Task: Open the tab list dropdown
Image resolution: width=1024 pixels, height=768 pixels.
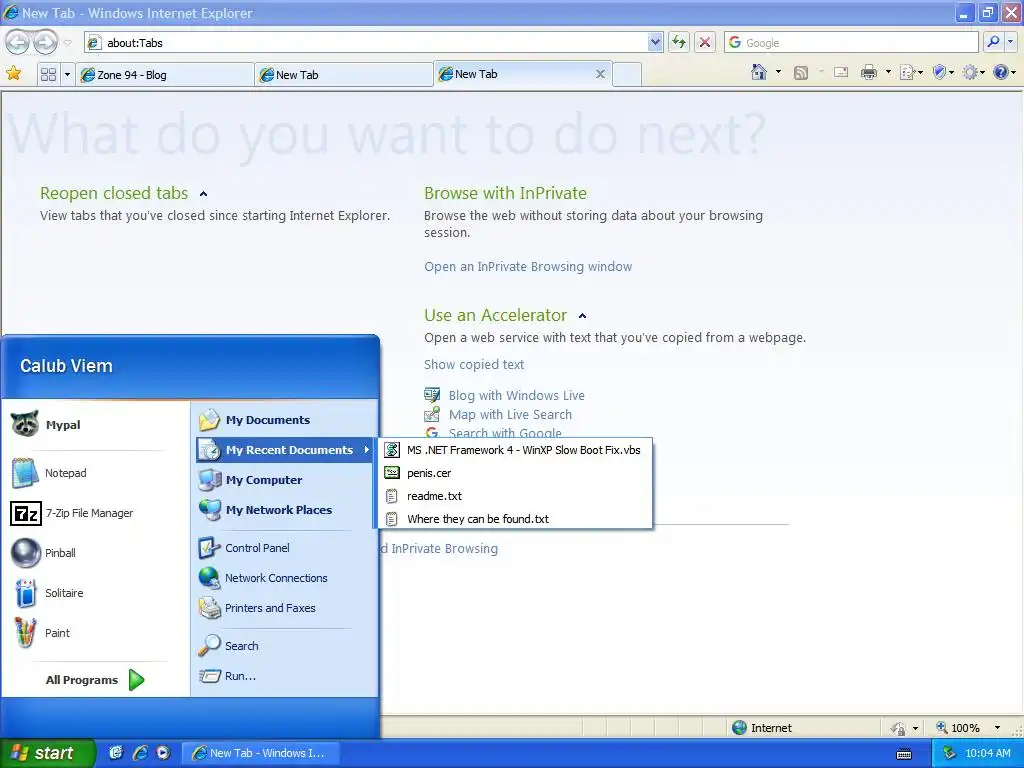Action: click(x=67, y=74)
